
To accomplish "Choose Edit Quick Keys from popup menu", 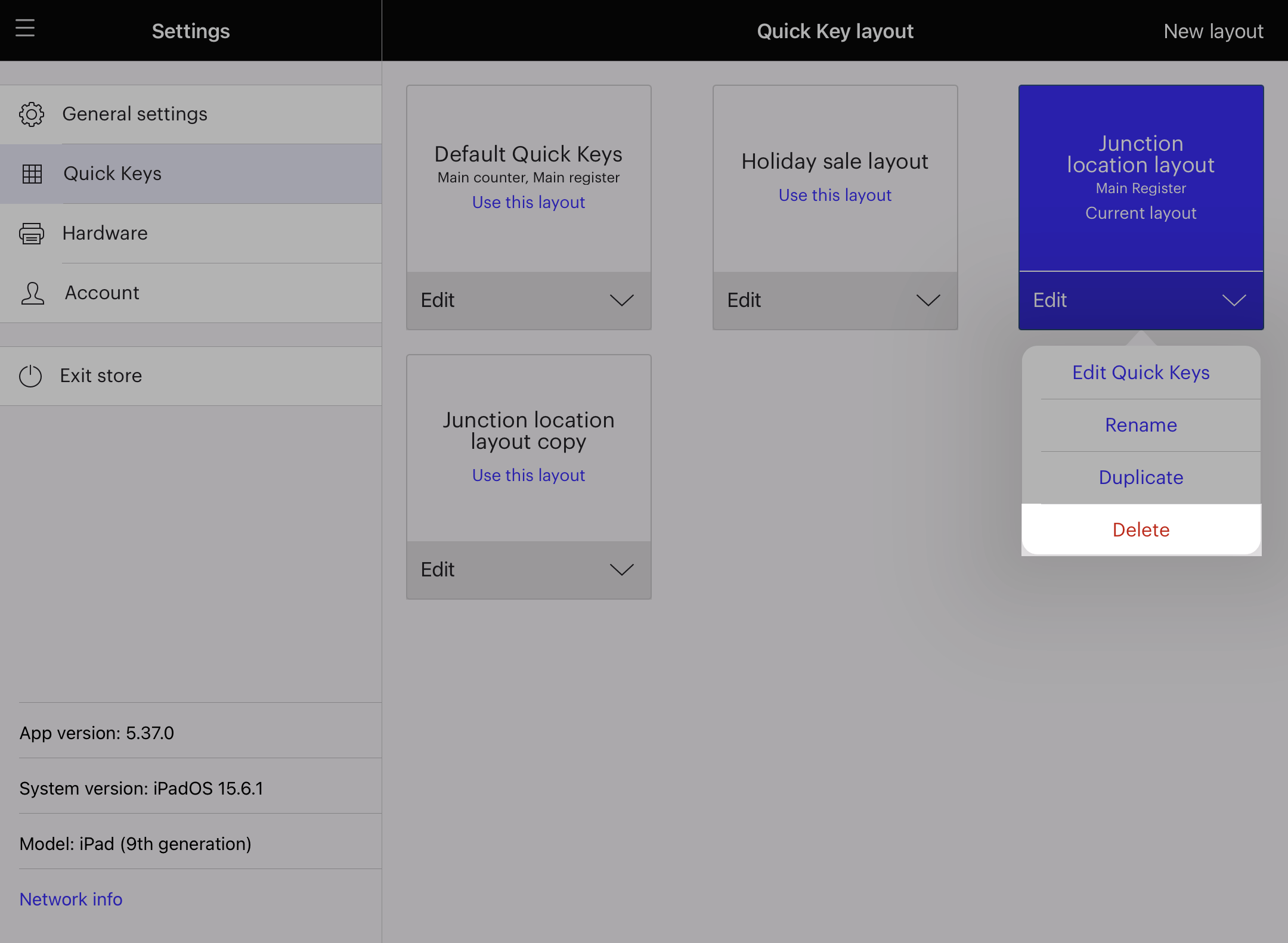I will pos(1141,373).
